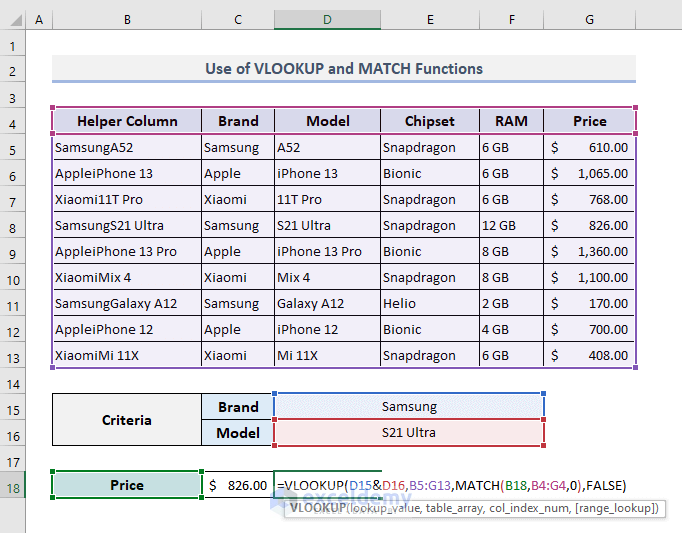Click the criteria 'Model' label in row 16
Screen dimensions: 682x533
pyautogui.click(x=238, y=433)
